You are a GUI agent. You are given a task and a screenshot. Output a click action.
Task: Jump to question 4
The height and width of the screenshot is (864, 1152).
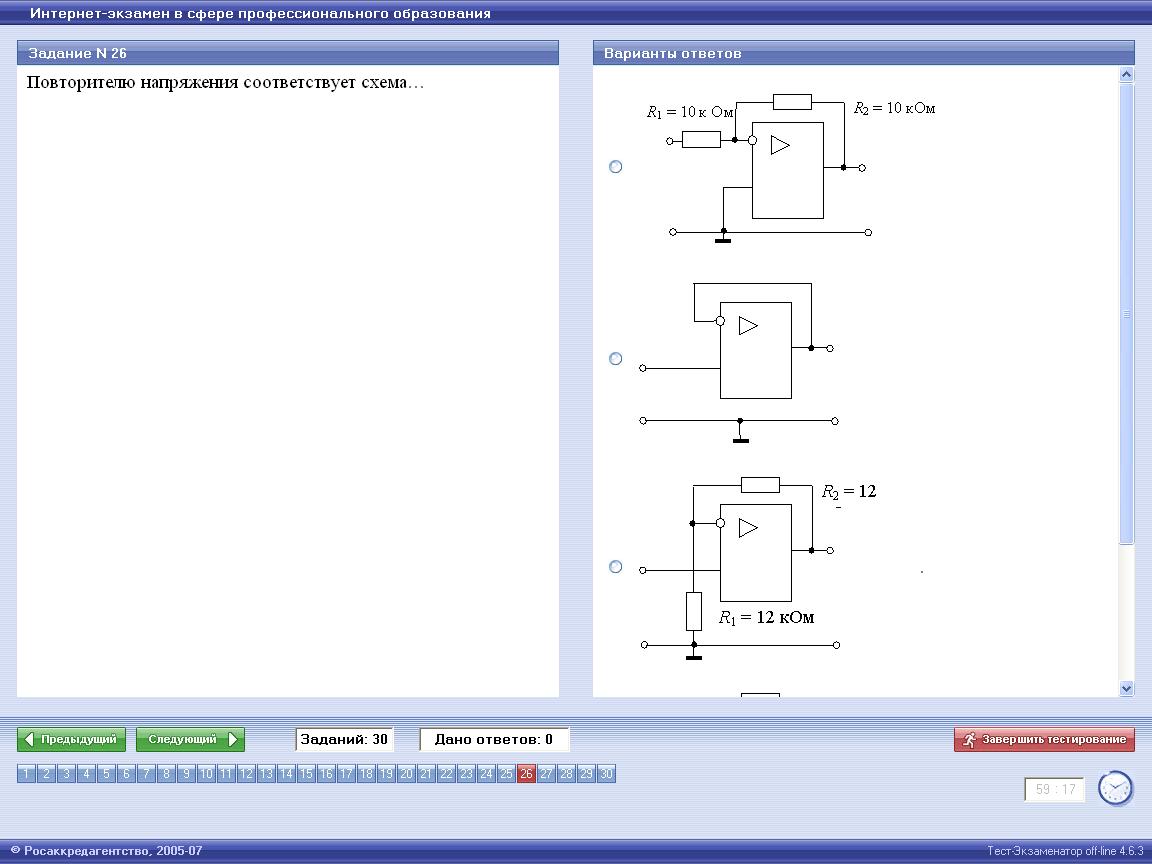[86, 774]
